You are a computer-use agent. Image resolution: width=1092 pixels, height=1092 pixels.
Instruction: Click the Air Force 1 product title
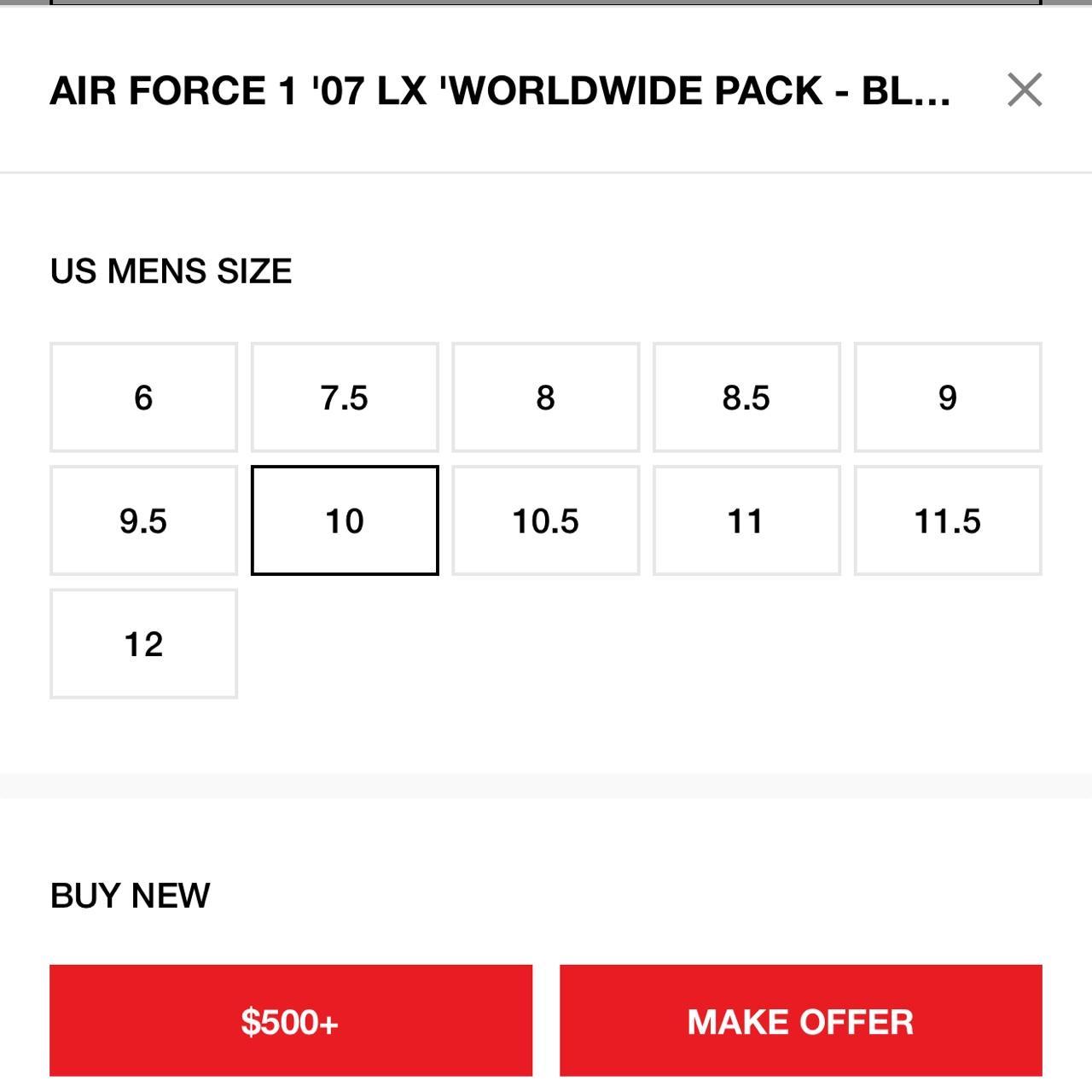coord(500,90)
